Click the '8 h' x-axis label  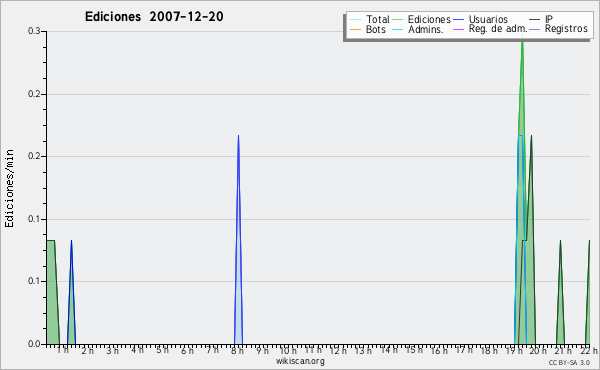pos(237,350)
